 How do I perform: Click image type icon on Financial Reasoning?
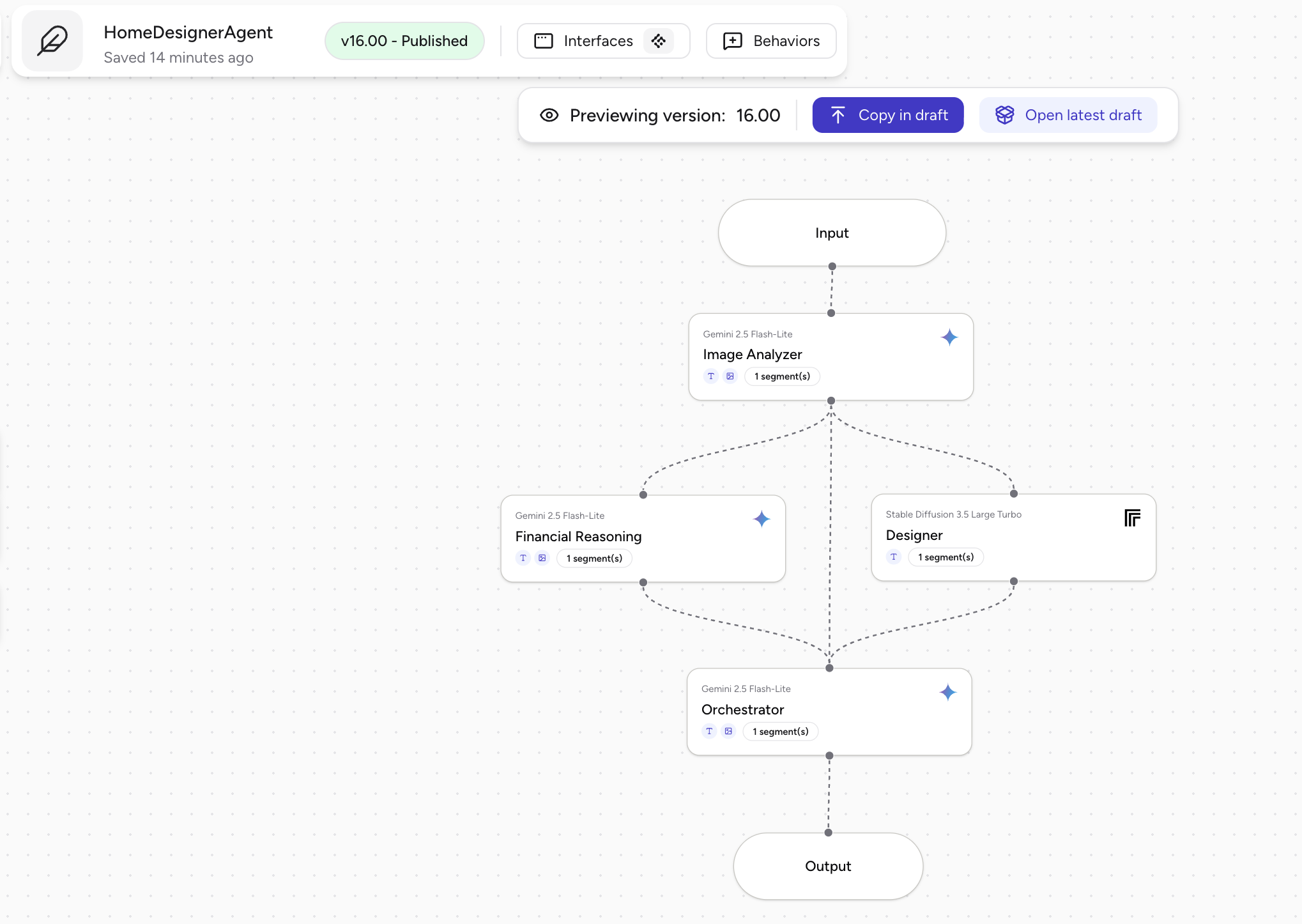click(x=542, y=558)
